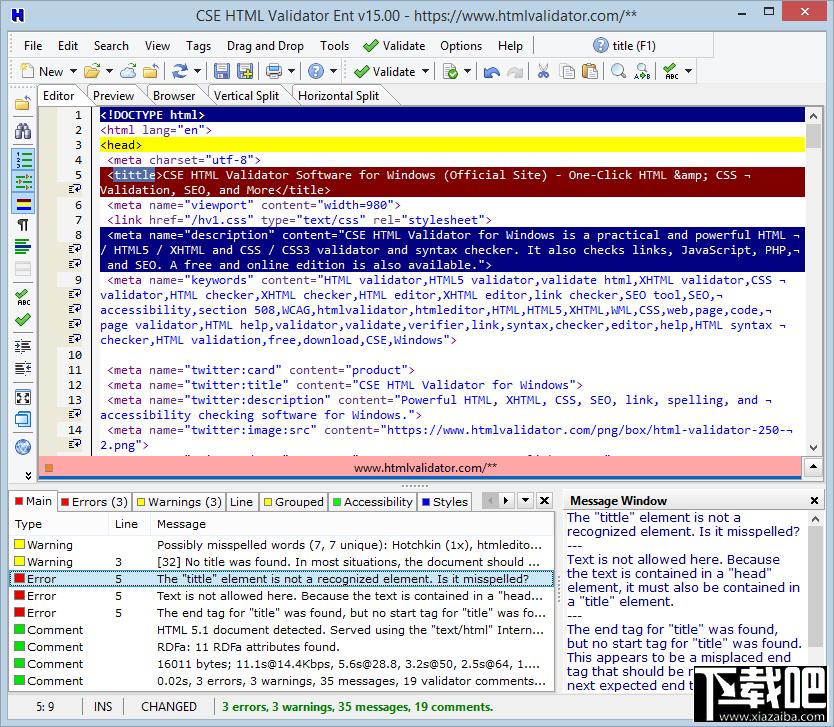
Task: Click the editor vertical scrollbar thumb
Action: click(813, 136)
